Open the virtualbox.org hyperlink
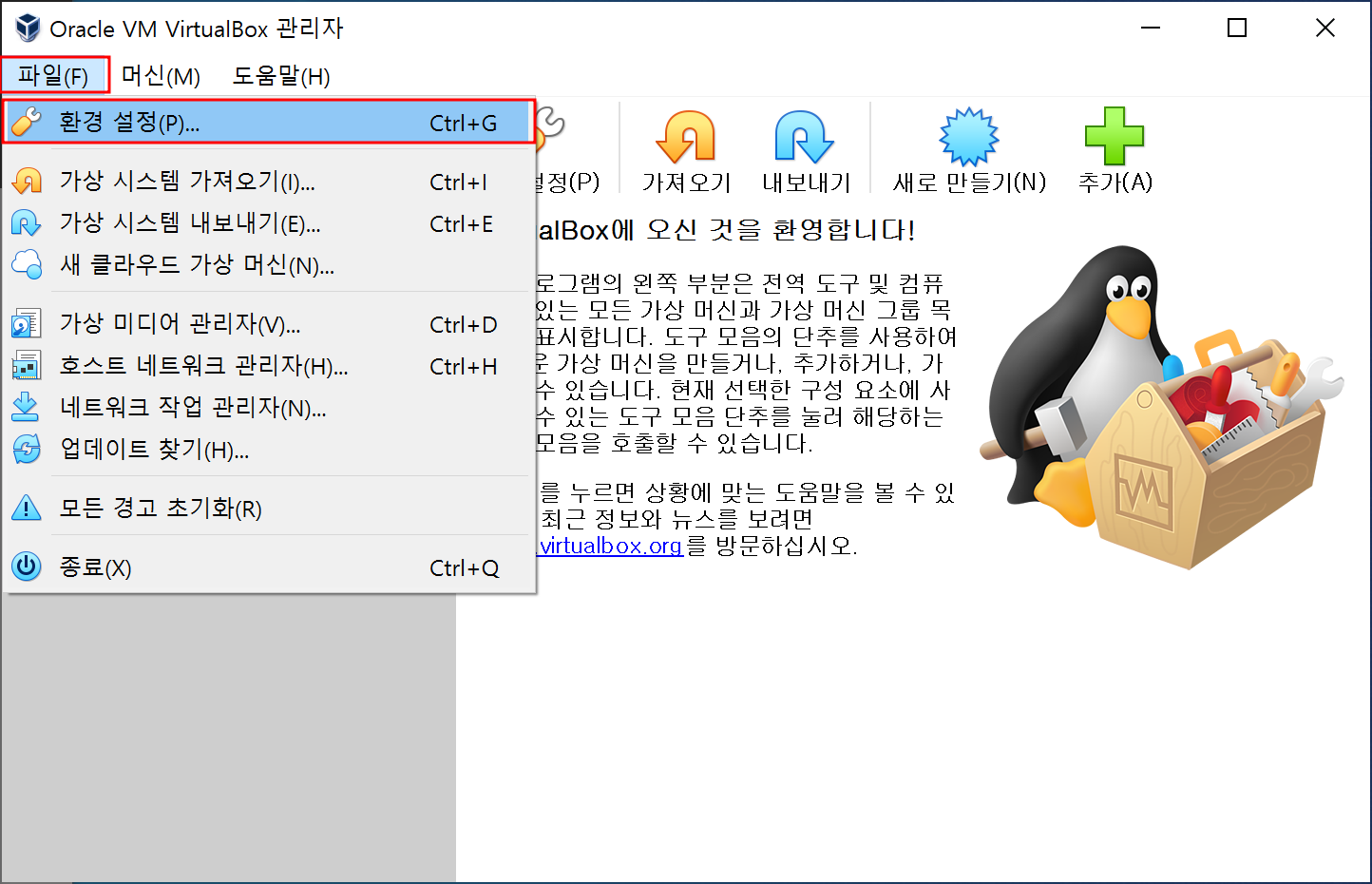 click(611, 546)
